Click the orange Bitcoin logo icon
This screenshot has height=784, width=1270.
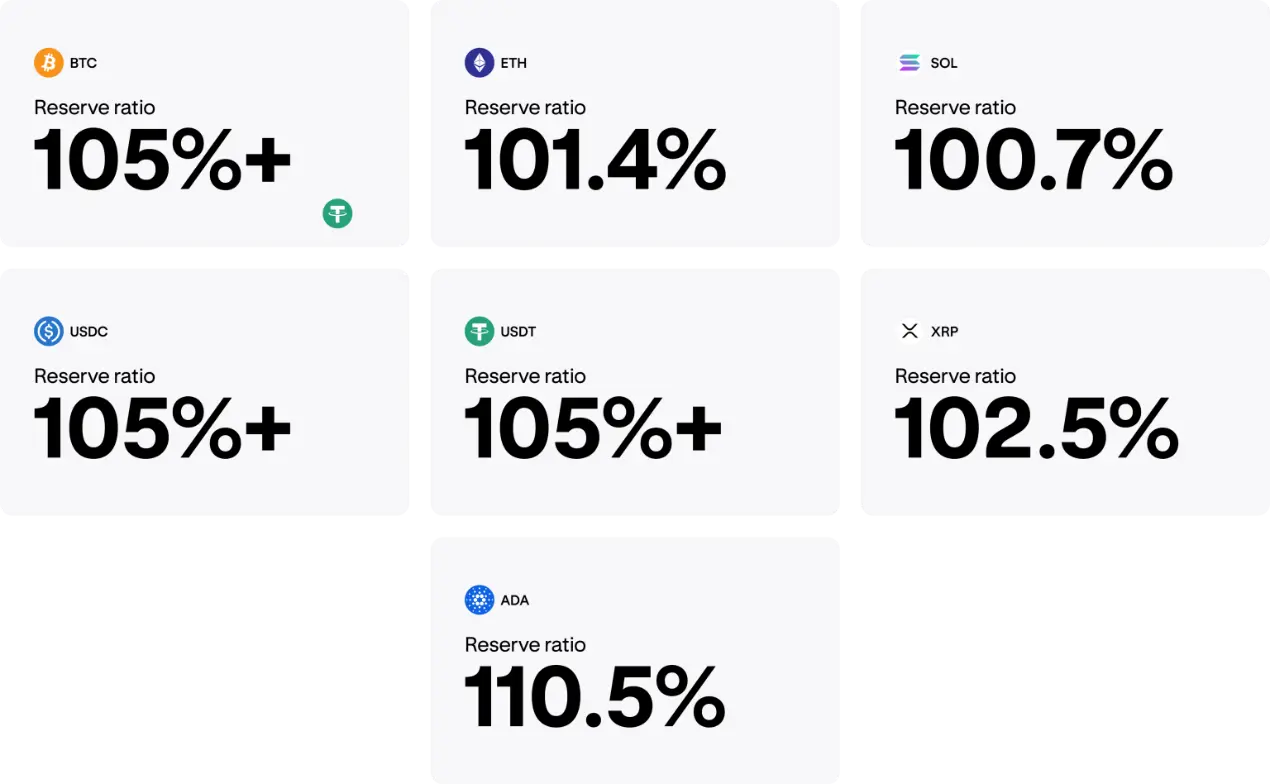49,63
